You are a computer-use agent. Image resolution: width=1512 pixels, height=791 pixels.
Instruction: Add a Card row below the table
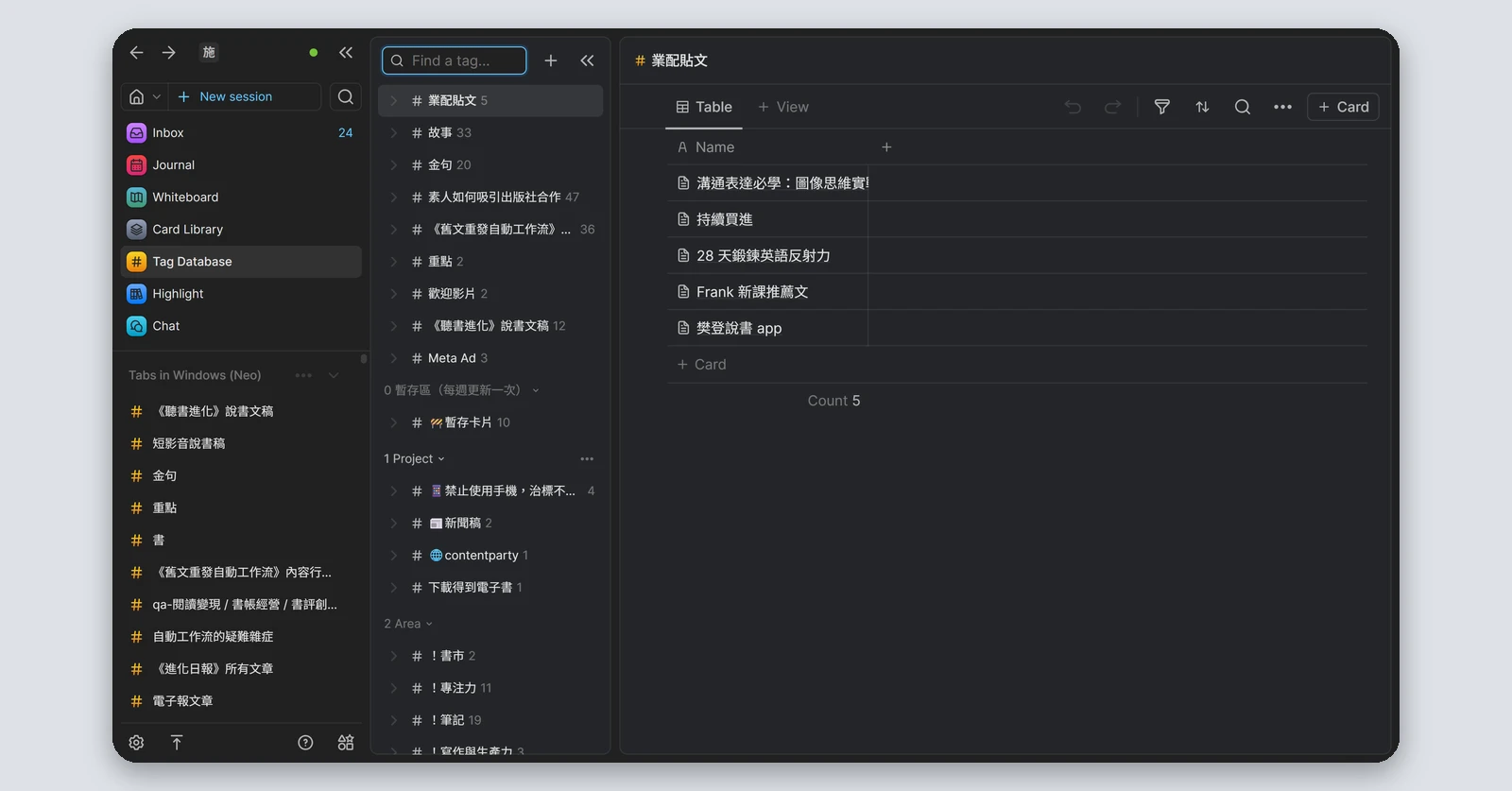point(702,365)
